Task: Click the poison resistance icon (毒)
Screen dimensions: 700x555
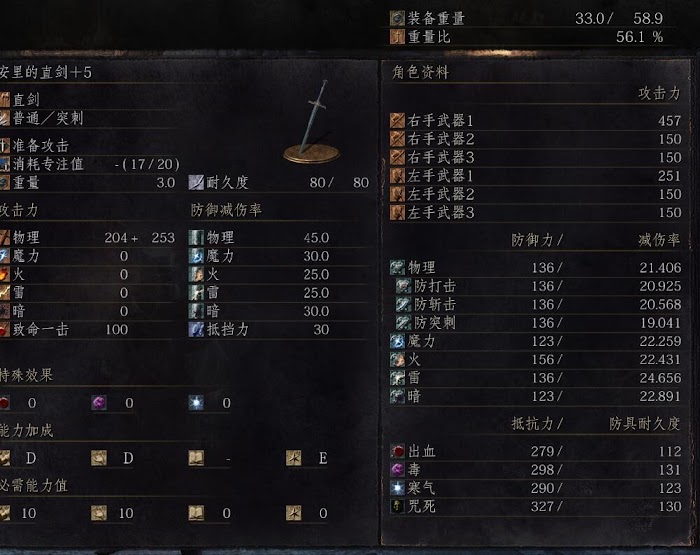Action: pyautogui.click(x=397, y=470)
